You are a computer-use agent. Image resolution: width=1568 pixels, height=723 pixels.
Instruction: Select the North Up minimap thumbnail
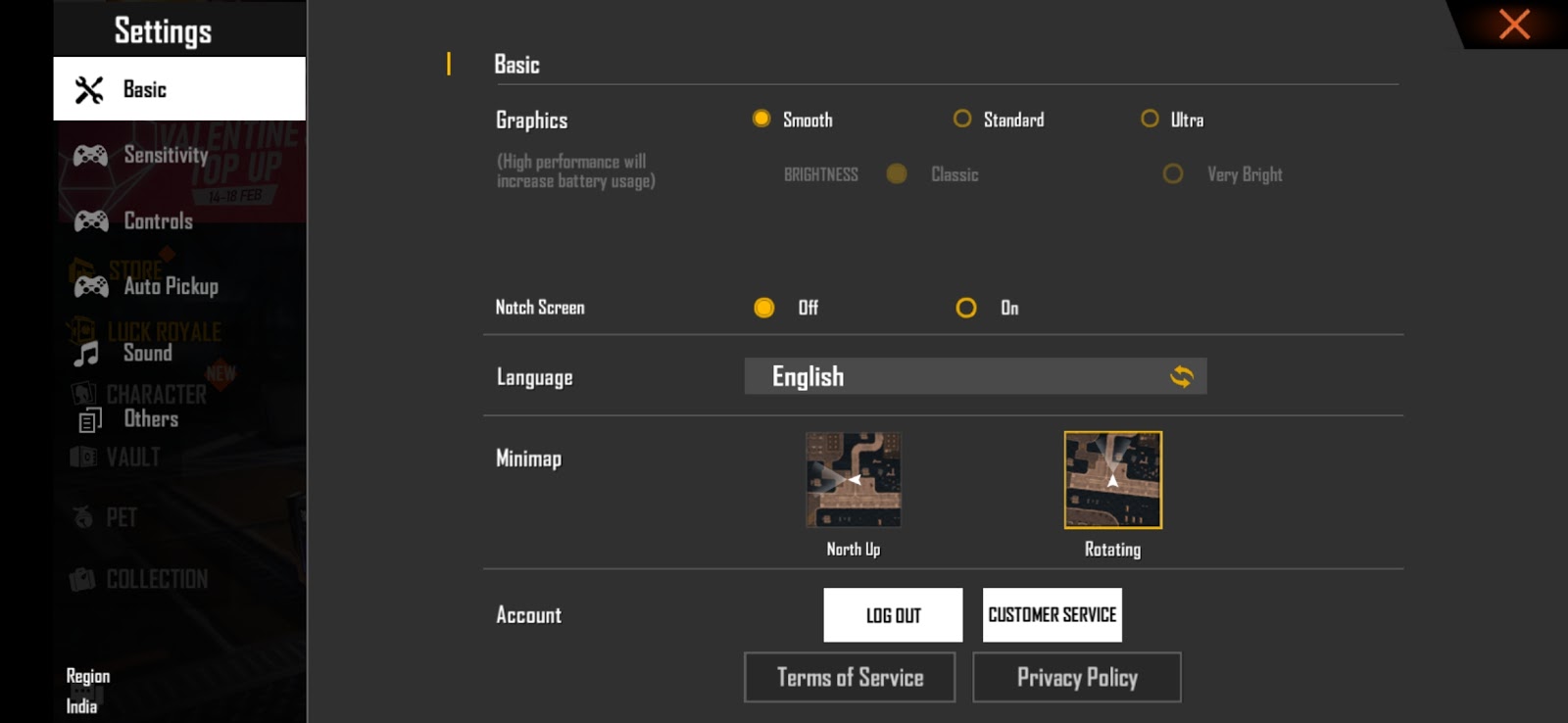click(854, 480)
